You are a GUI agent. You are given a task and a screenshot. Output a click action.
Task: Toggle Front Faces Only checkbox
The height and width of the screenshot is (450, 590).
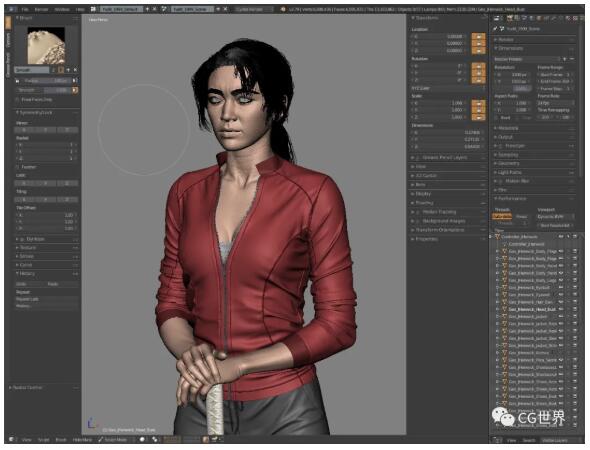pos(17,99)
